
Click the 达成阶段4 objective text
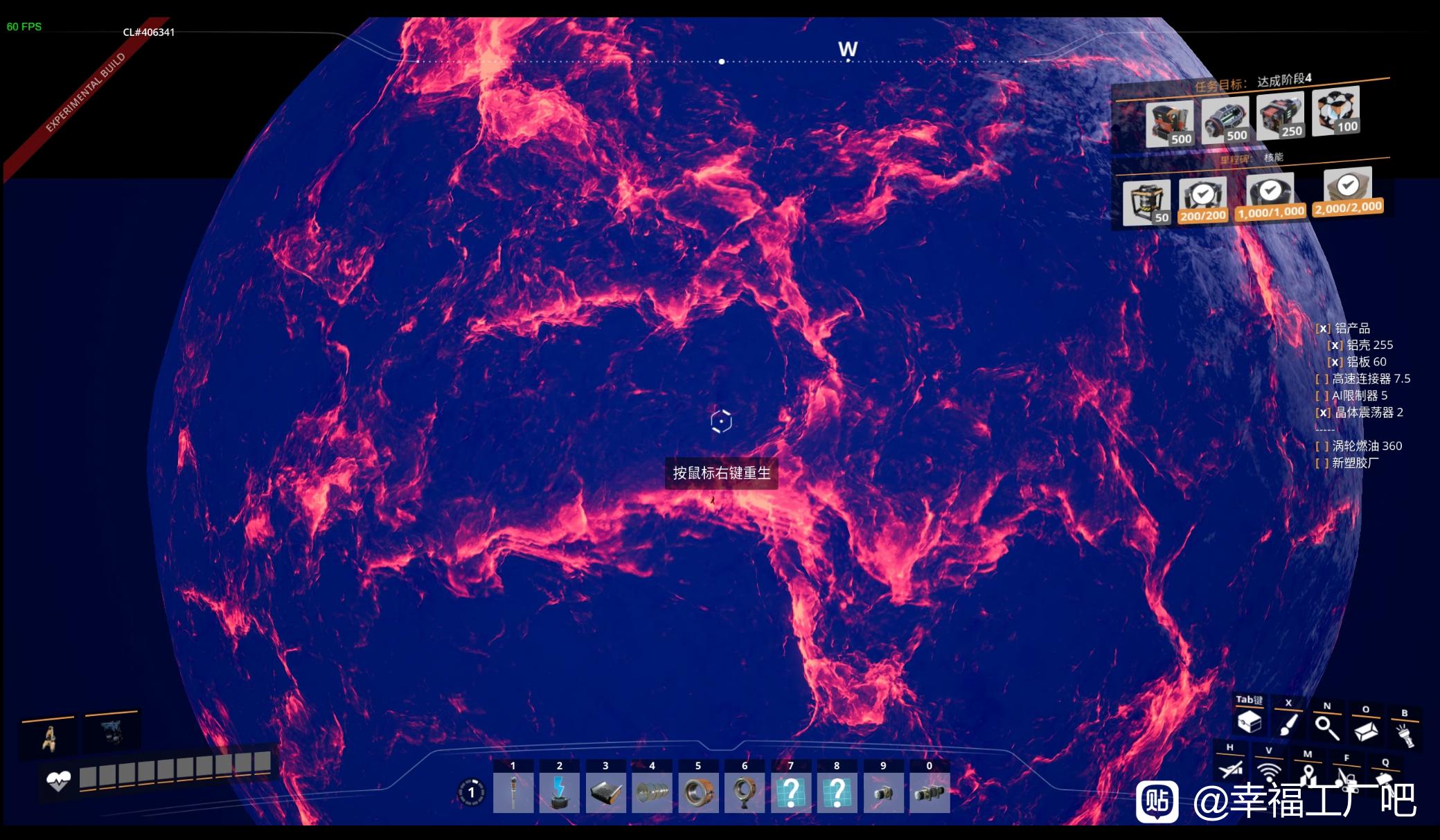[x=1284, y=80]
